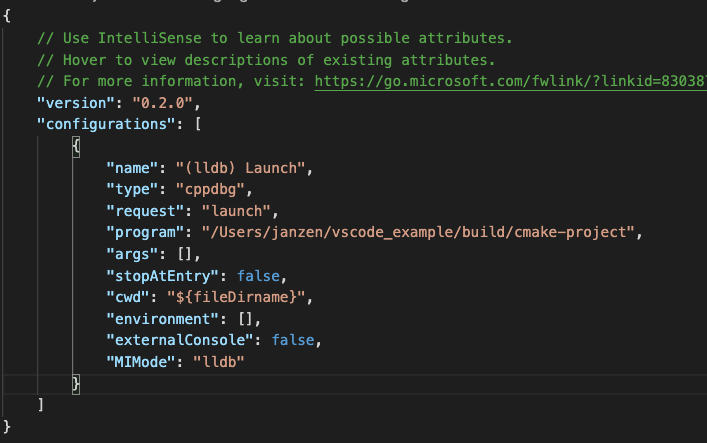The height and width of the screenshot is (443, 707).
Task: Click the "externalConsole" key
Action: [x=179, y=340]
